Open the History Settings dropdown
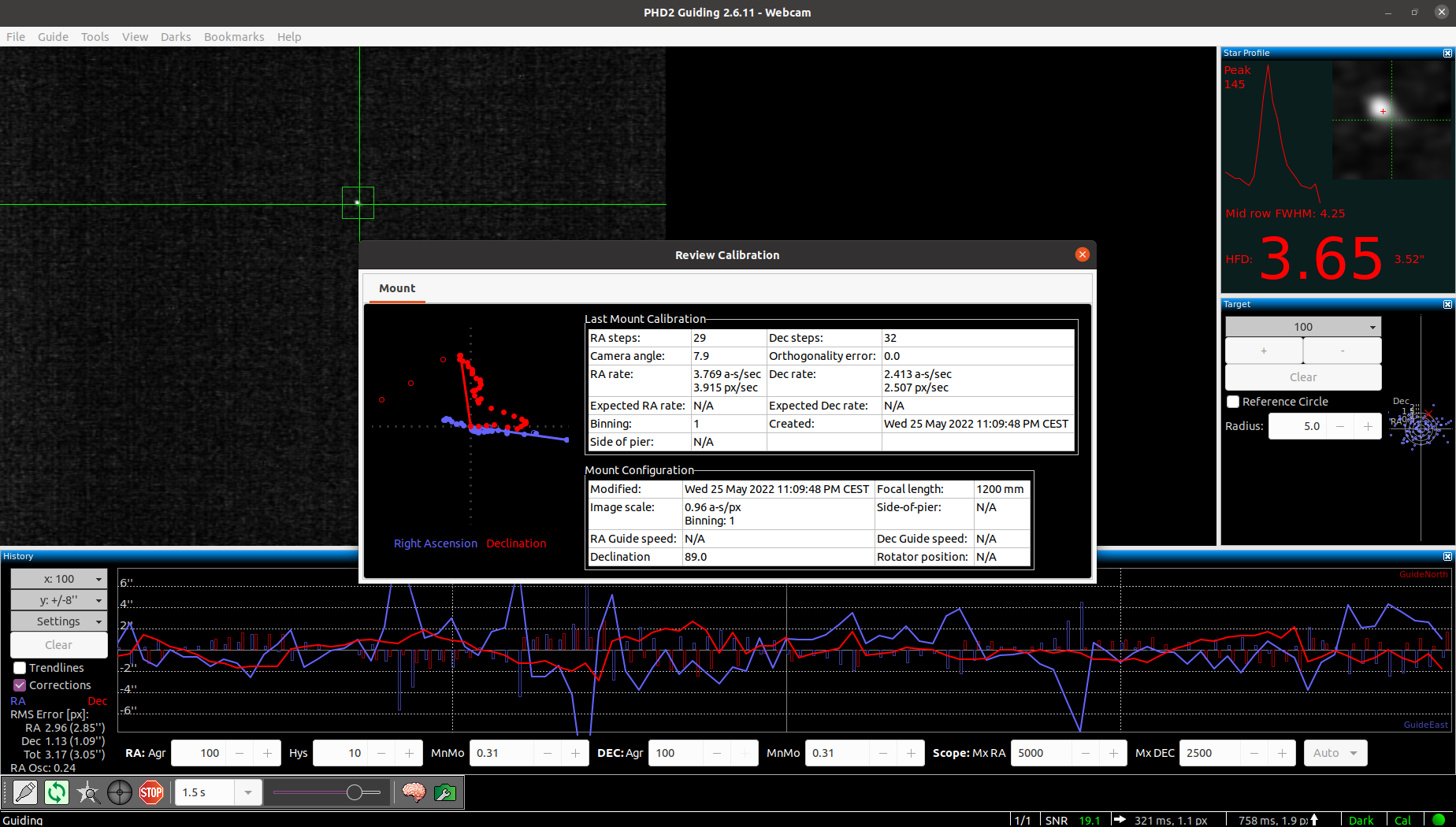This screenshot has height=827, width=1456. (59, 621)
